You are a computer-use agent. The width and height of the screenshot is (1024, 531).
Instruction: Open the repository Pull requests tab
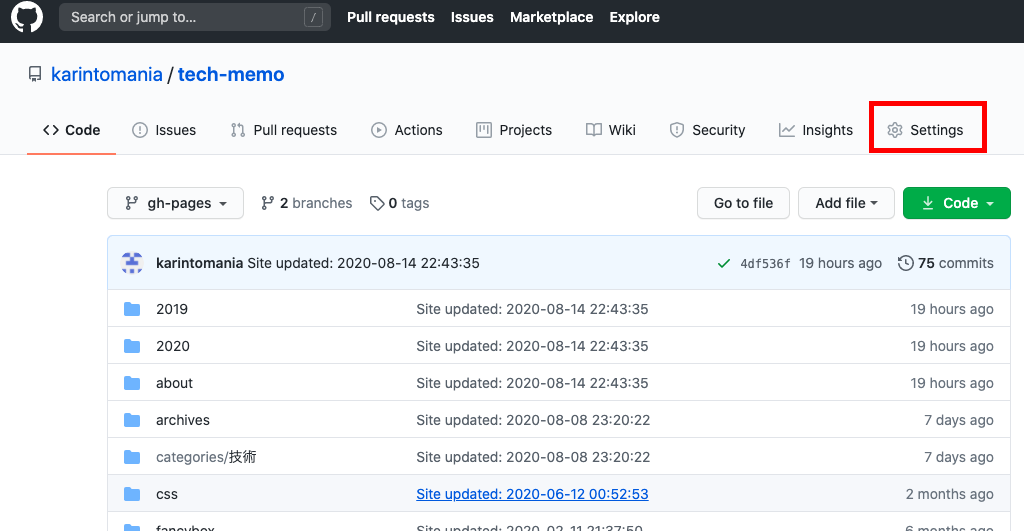[x=283, y=130]
